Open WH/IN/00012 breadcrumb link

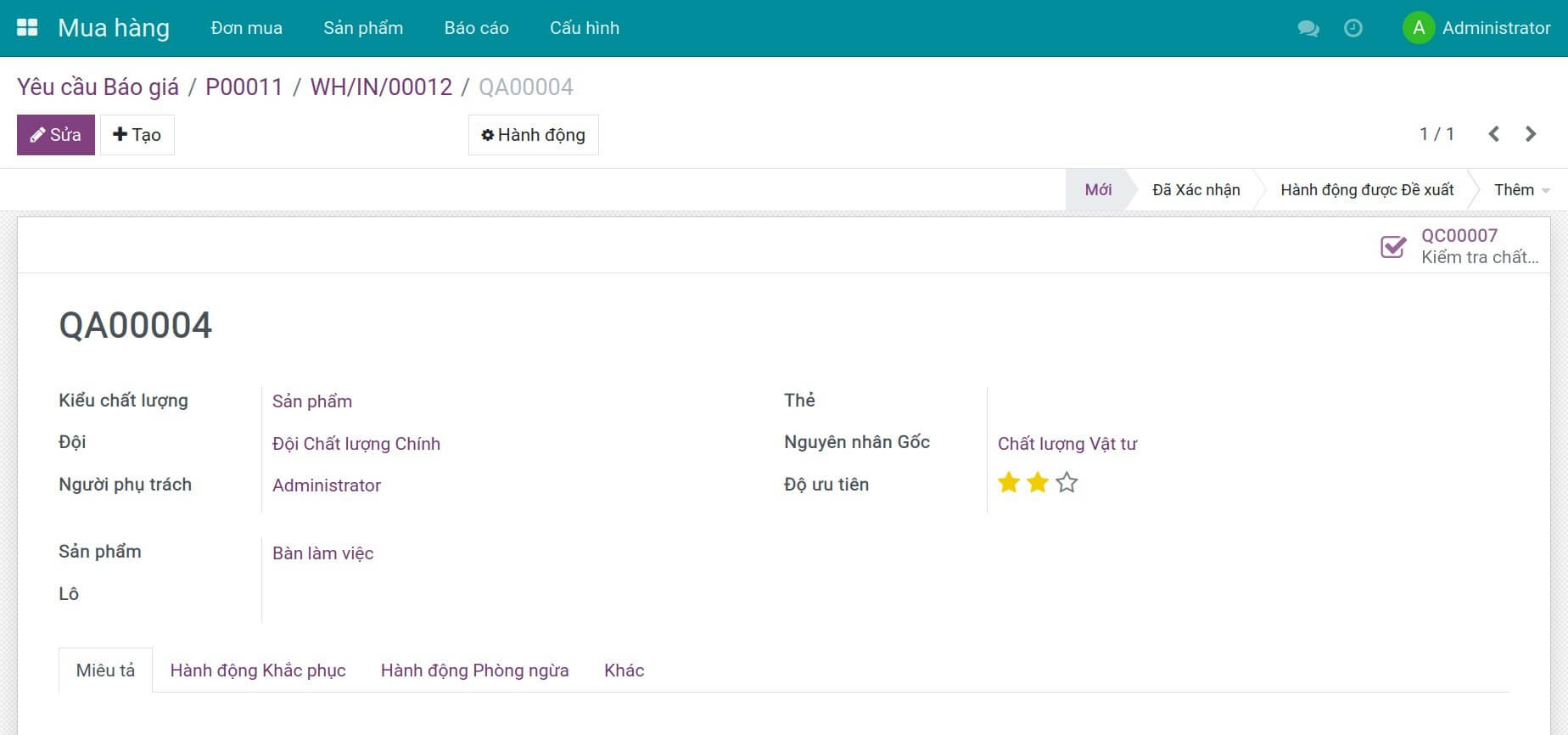381,87
